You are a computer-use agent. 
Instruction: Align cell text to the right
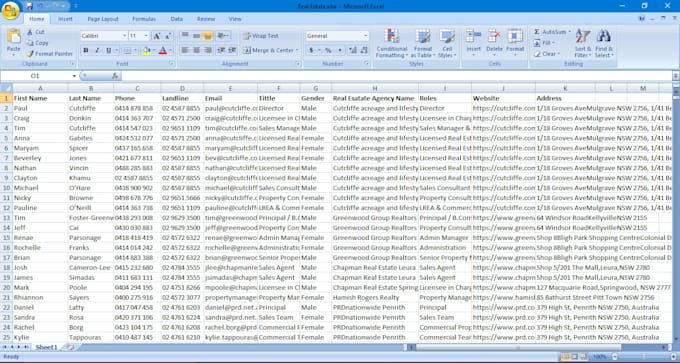coord(208,50)
